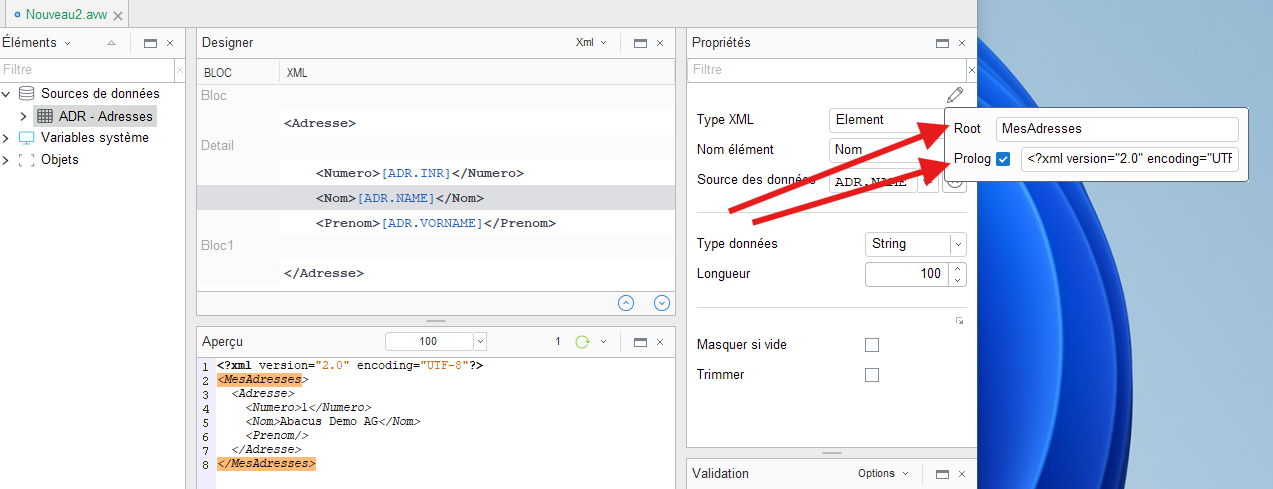Select the Objets tree item
Image resolution: width=1273 pixels, height=489 pixels.
coord(60,160)
